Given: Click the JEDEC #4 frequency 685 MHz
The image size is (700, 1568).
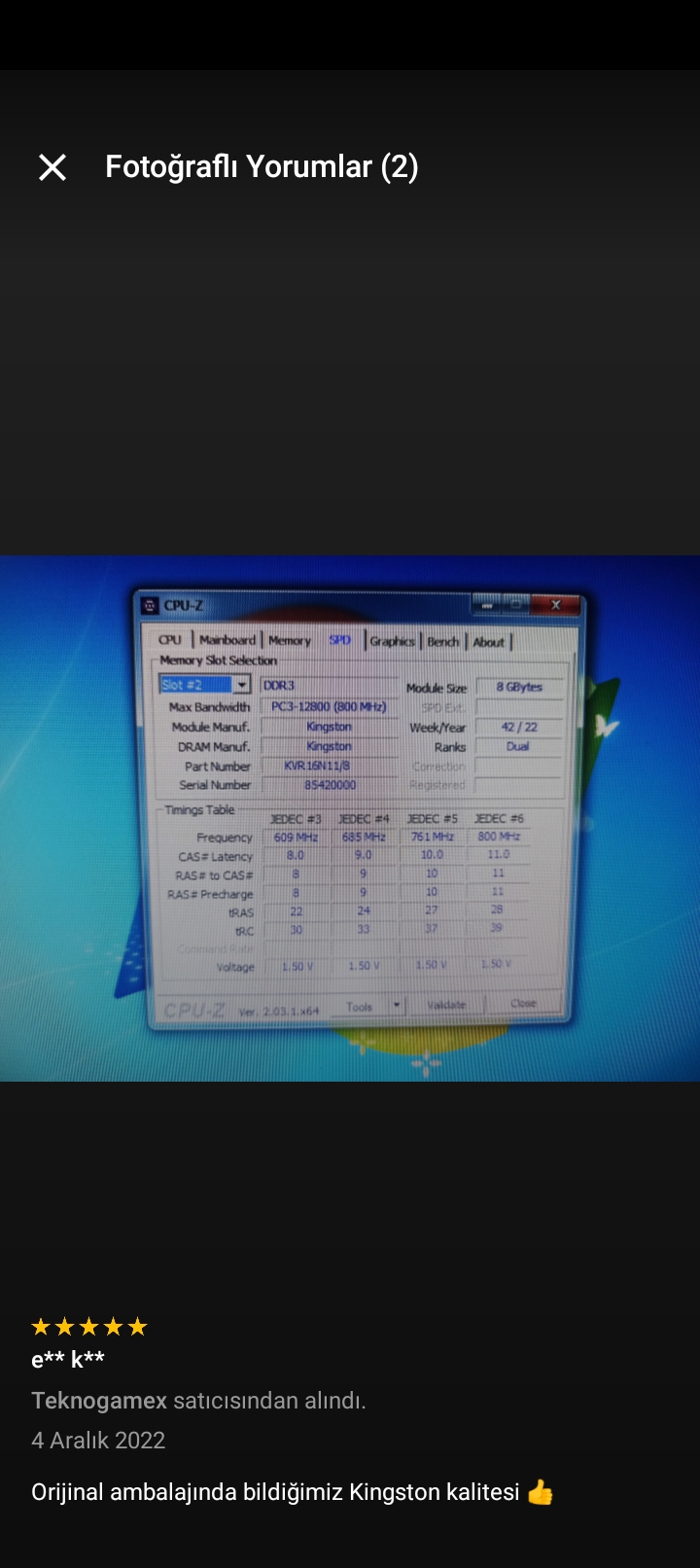Looking at the screenshot, I should tap(364, 837).
